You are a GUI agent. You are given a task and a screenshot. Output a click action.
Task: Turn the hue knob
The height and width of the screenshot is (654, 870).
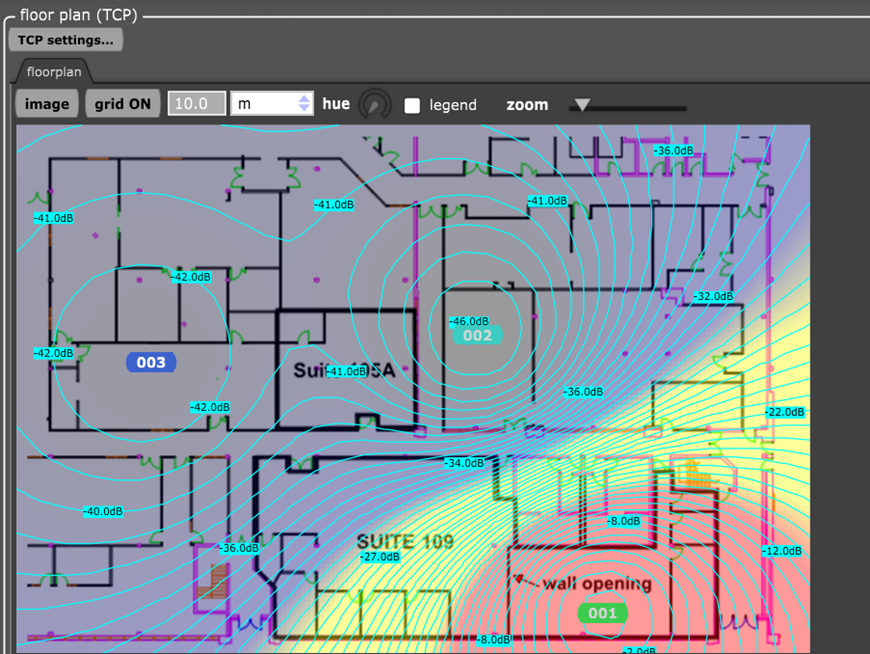[x=375, y=104]
